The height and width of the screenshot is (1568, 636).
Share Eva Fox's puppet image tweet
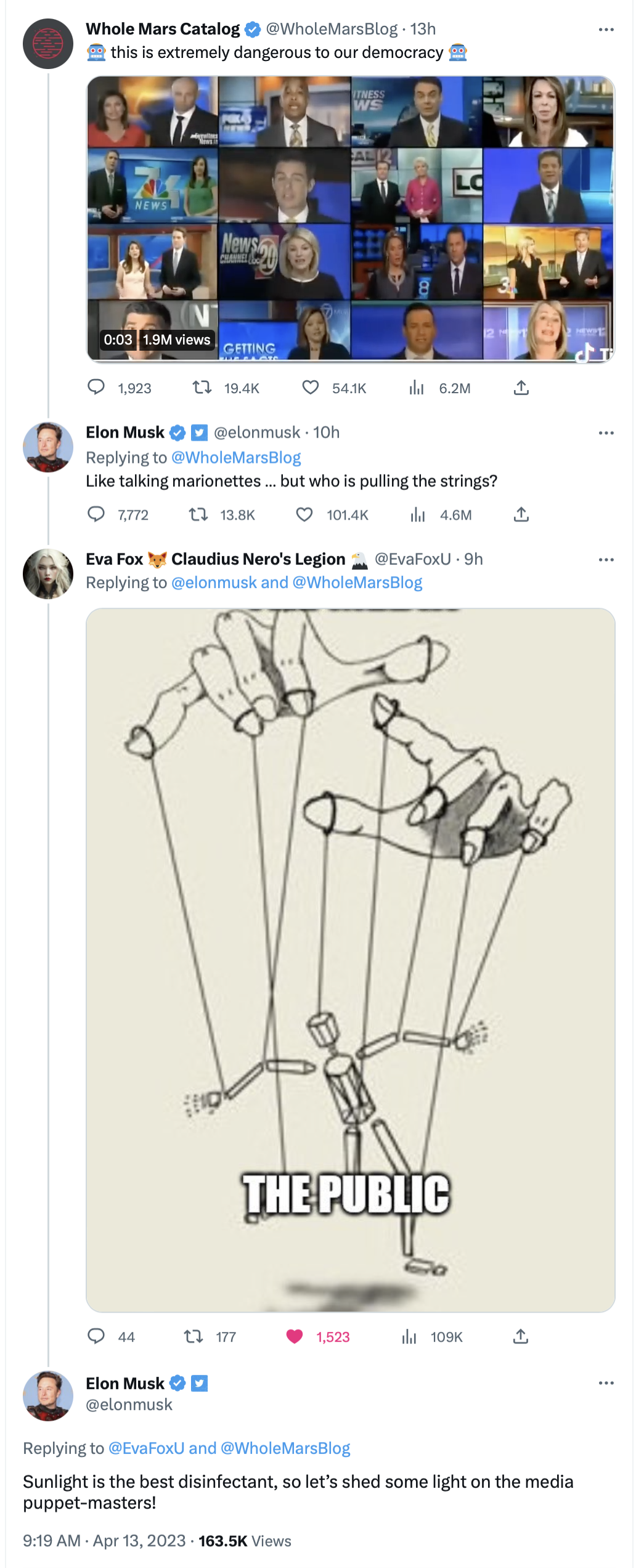click(521, 1336)
